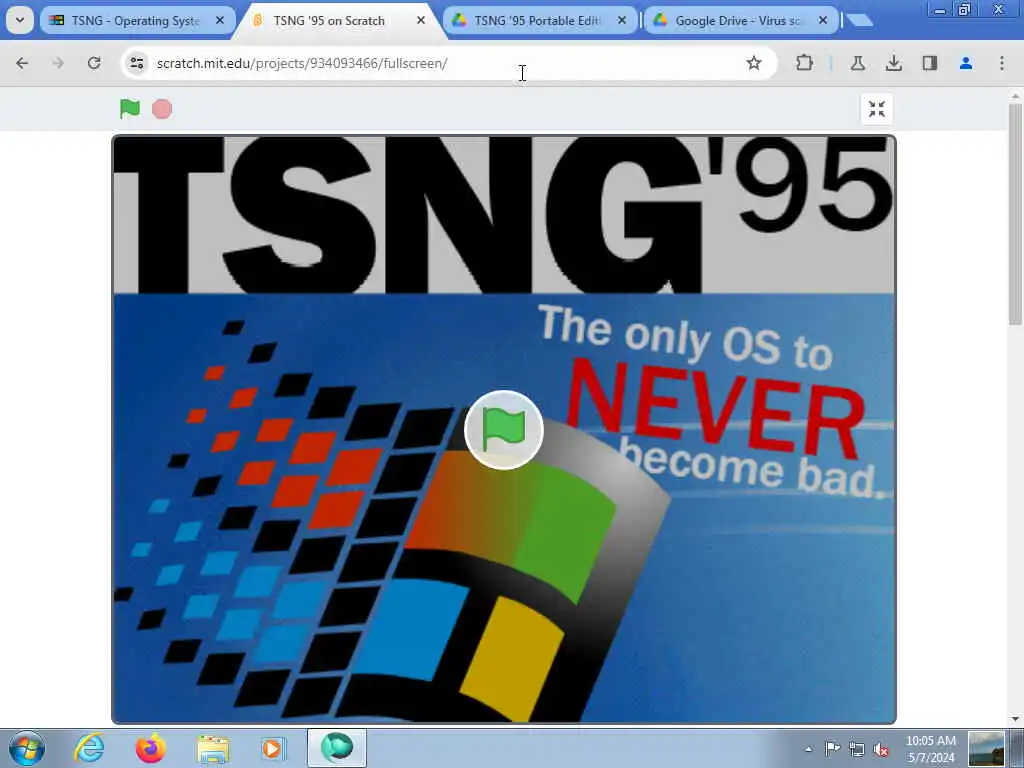This screenshot has width=1024, height=768.
Task: Click the network tray icon
Action: click(857, 749)
